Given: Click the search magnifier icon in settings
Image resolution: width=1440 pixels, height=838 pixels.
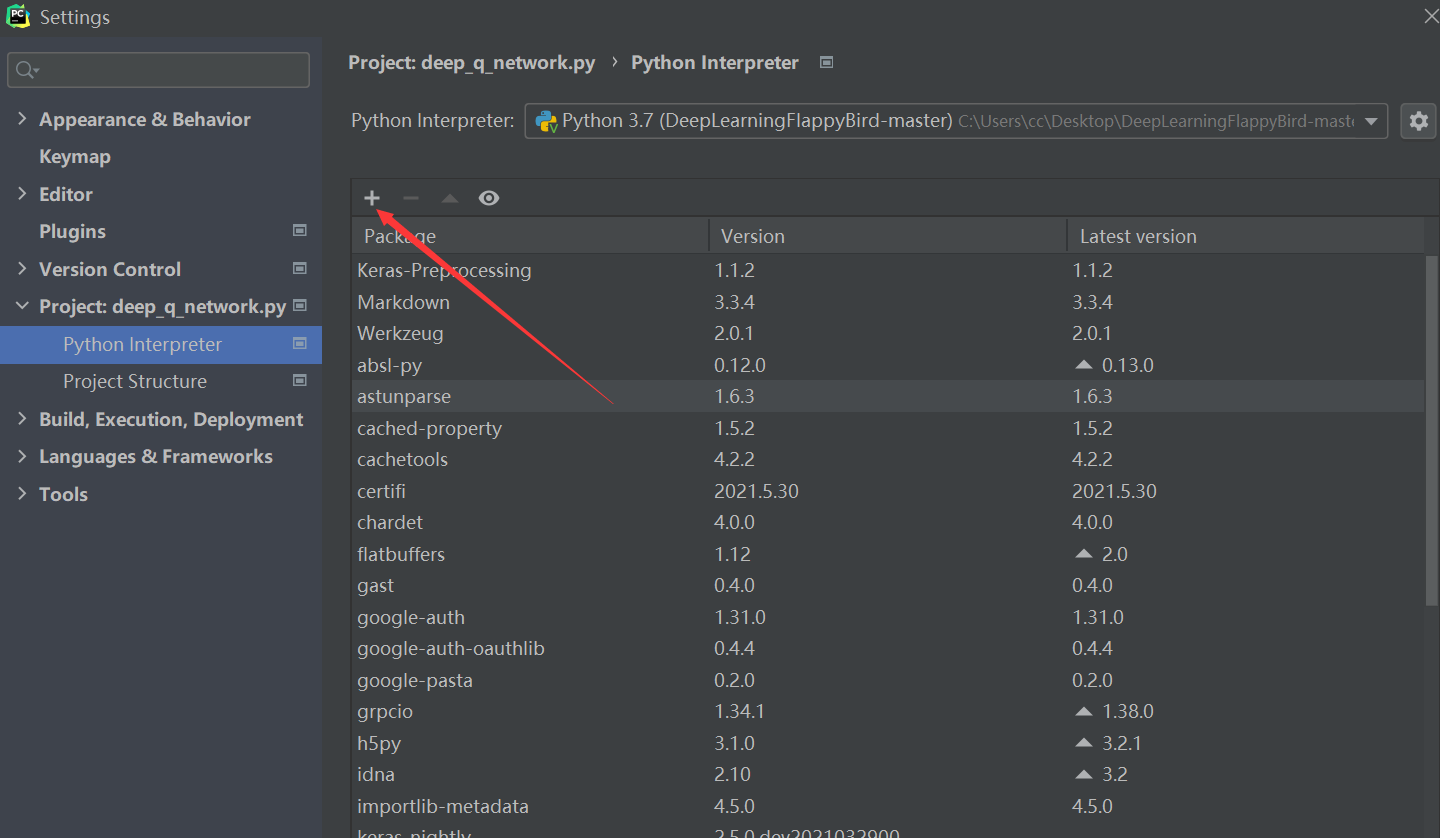Looking at the screenshot, I should click(x=27, y=70).
